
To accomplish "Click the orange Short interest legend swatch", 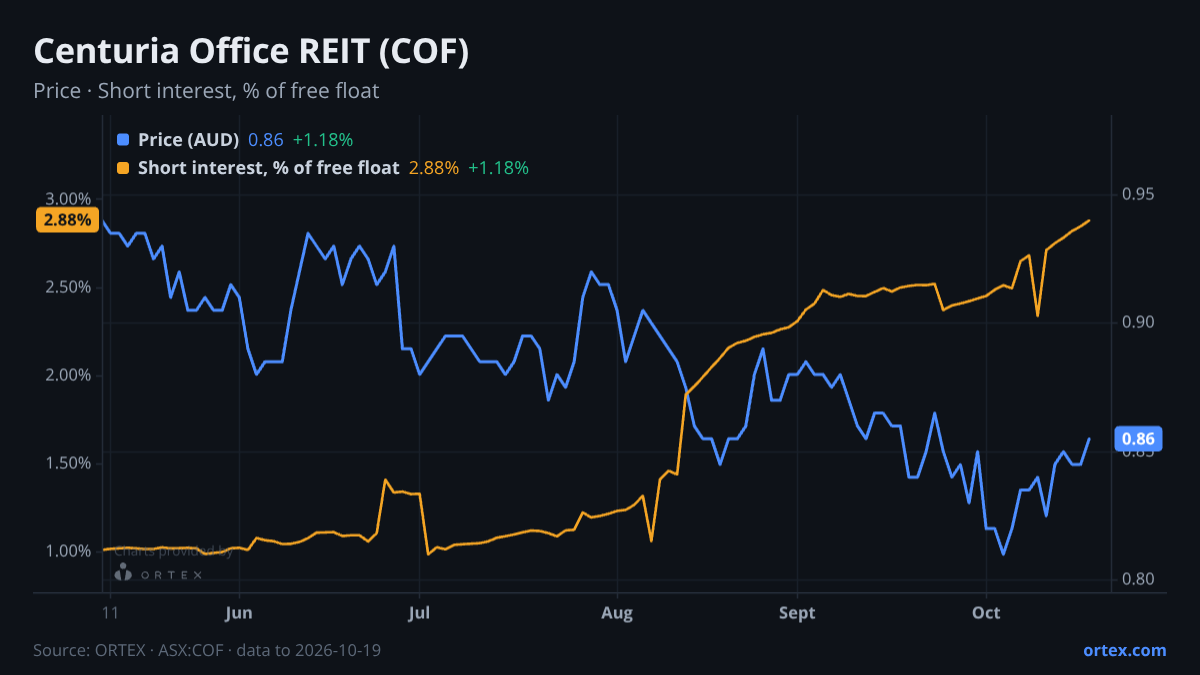I will [x=123, y=168].
